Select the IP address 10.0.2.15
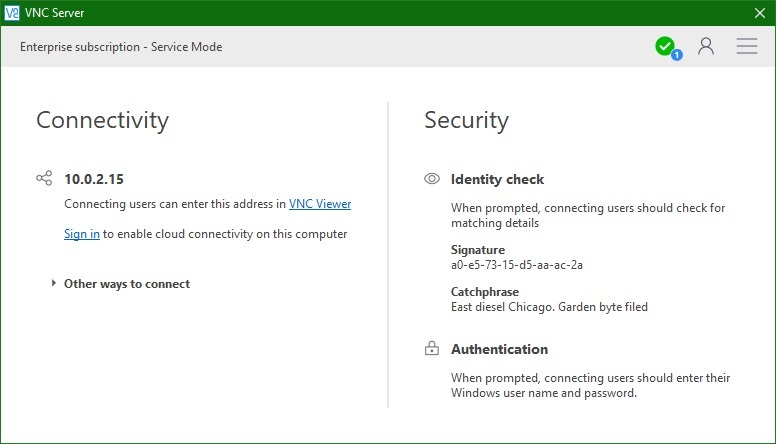Viewport: 776px width, 444px height. tap(94, 179)
